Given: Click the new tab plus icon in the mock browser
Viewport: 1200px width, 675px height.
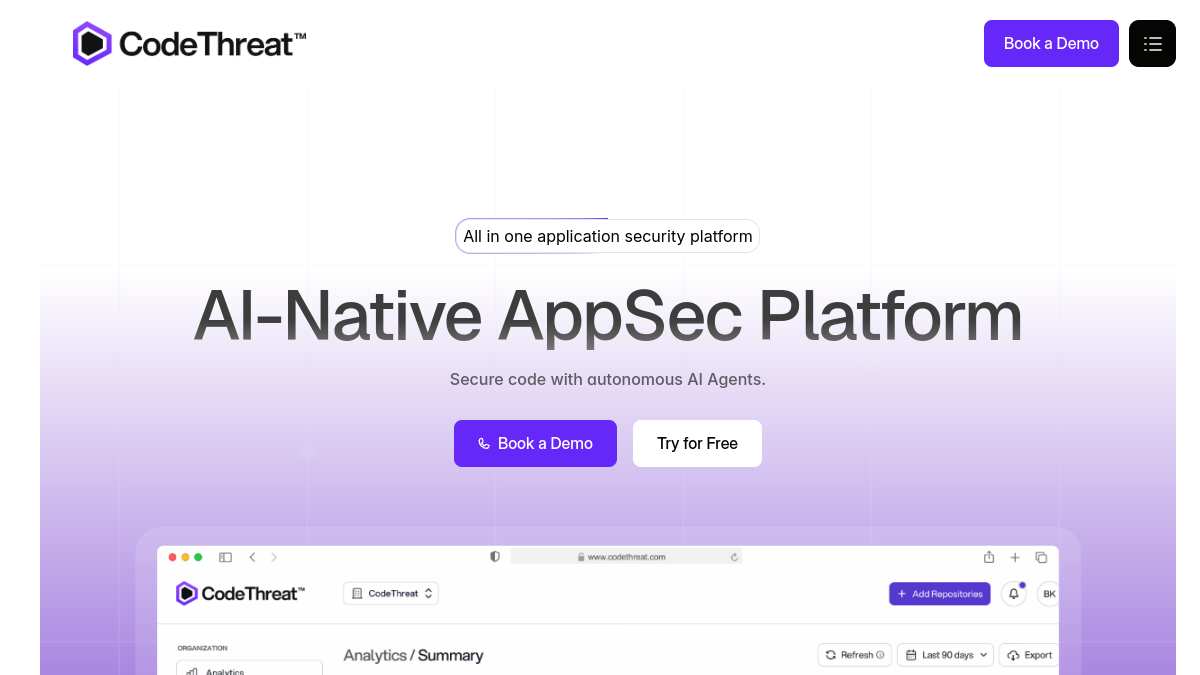Looking at the screenshot, I should tap(1015, 557).
